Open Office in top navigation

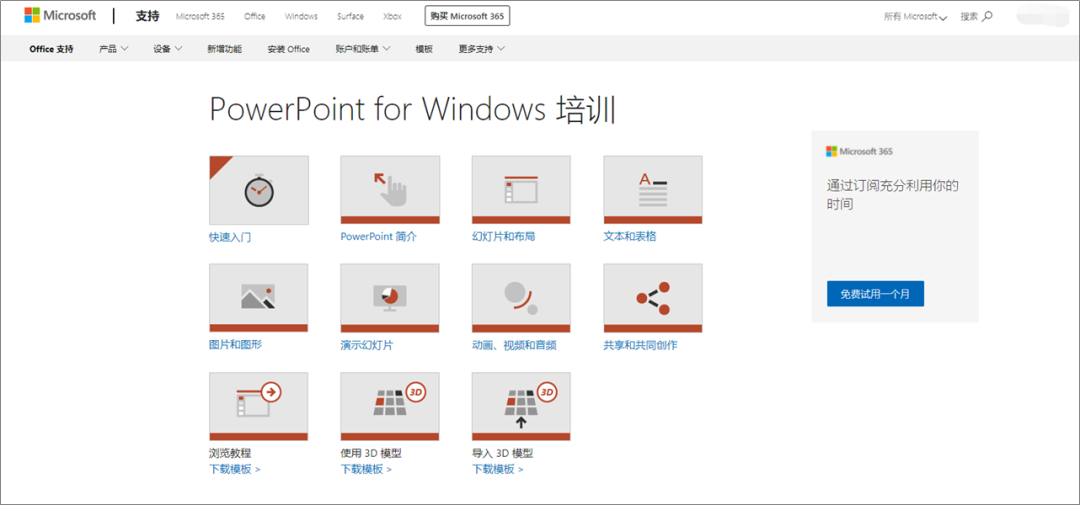coord(254,17)
